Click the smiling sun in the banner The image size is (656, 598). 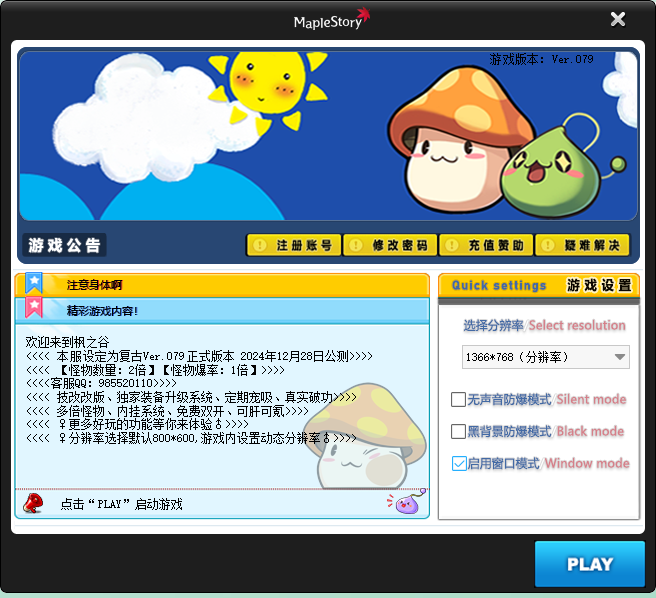pyautogui.click(x=268, y=90)
